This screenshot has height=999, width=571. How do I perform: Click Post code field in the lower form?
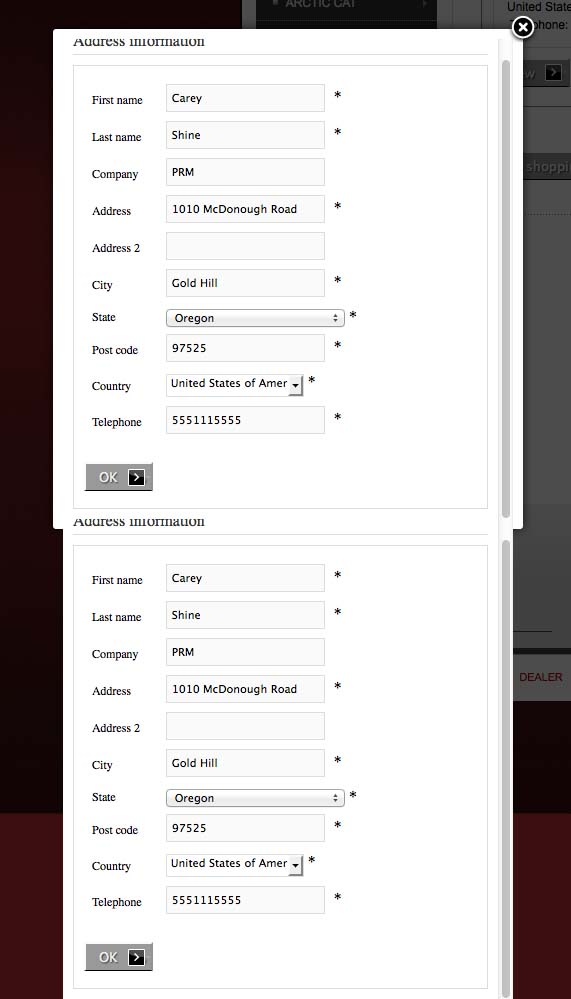point(245,828)
